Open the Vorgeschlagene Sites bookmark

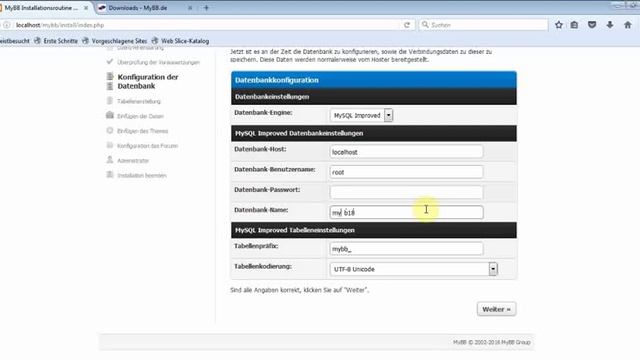tap(115, 41)
